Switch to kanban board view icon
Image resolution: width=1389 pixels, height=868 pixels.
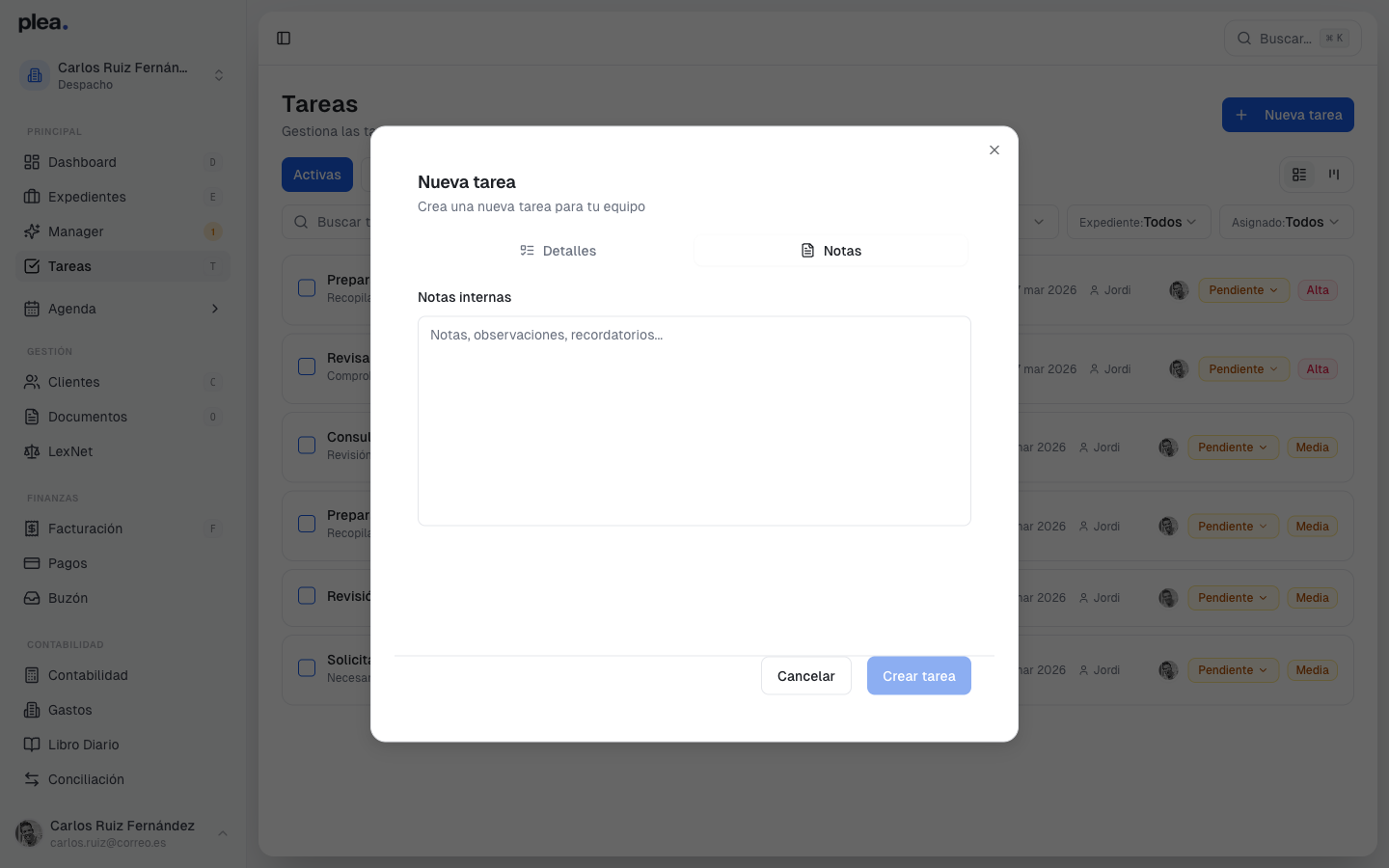click(x=1334, y=175)
